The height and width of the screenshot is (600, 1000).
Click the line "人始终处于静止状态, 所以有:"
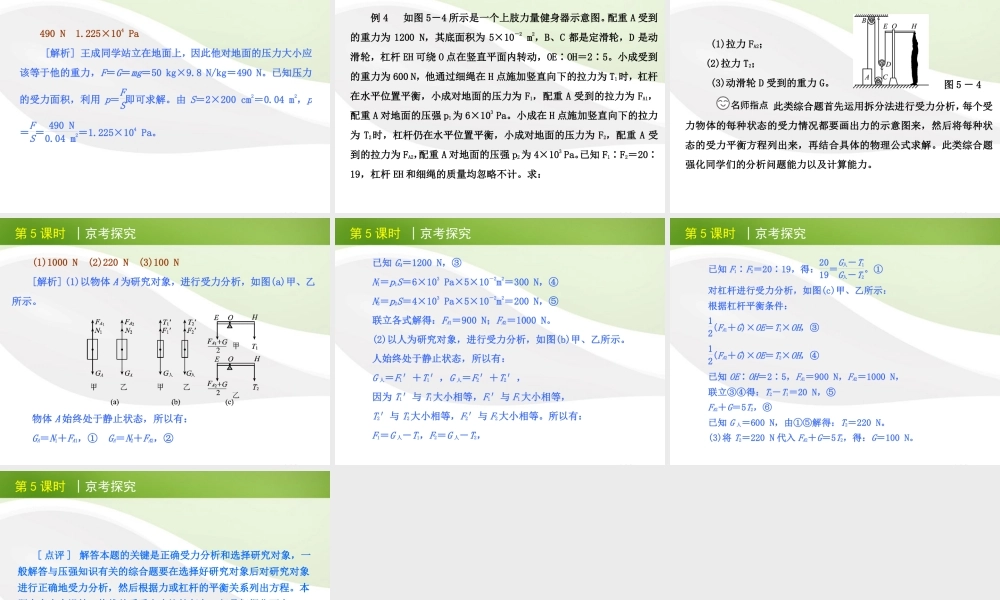click(438, 358)
